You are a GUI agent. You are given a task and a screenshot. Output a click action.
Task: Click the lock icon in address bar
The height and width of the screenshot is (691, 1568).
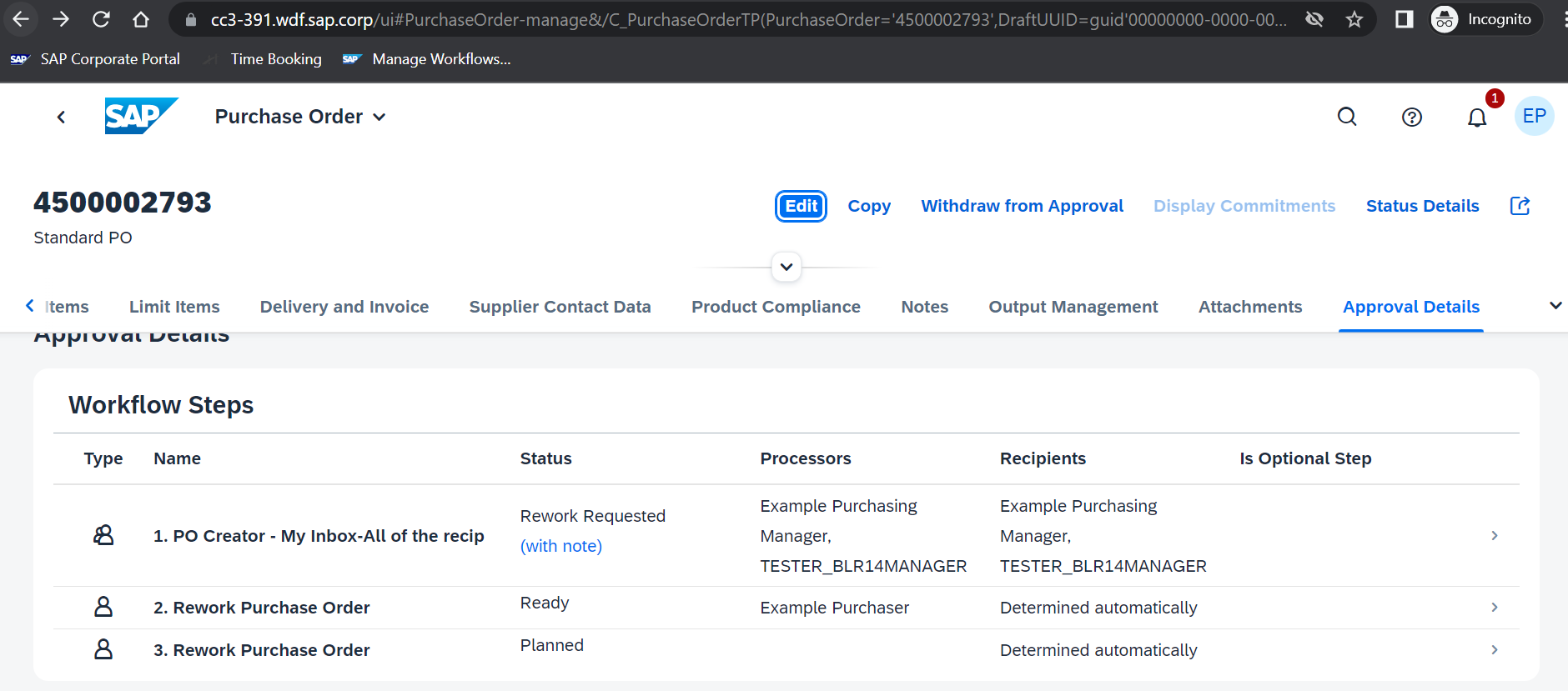[x=191, y=19]
